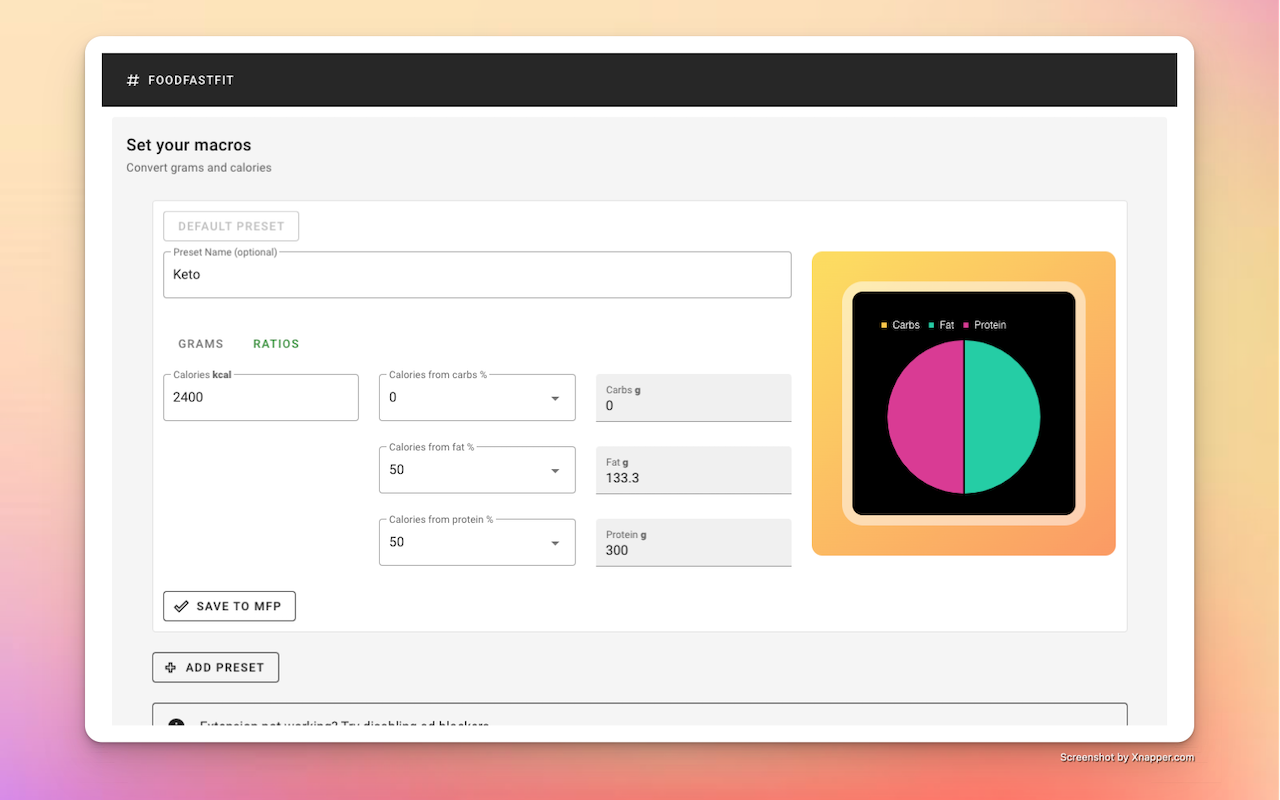
Task: Click the checkmark icon on Save to MFP
Action: pyautogui.click(x=181, y=606)
